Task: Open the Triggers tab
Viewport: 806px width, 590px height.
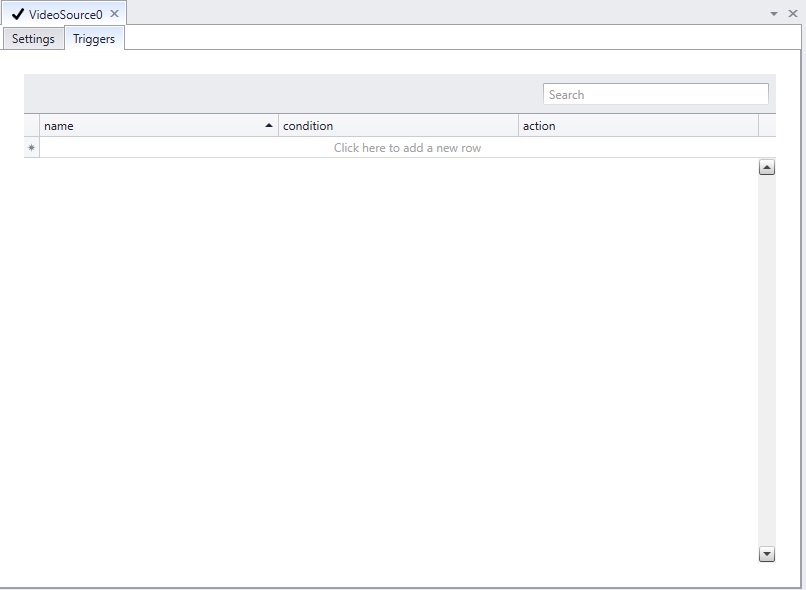Action: pos(94,39)
